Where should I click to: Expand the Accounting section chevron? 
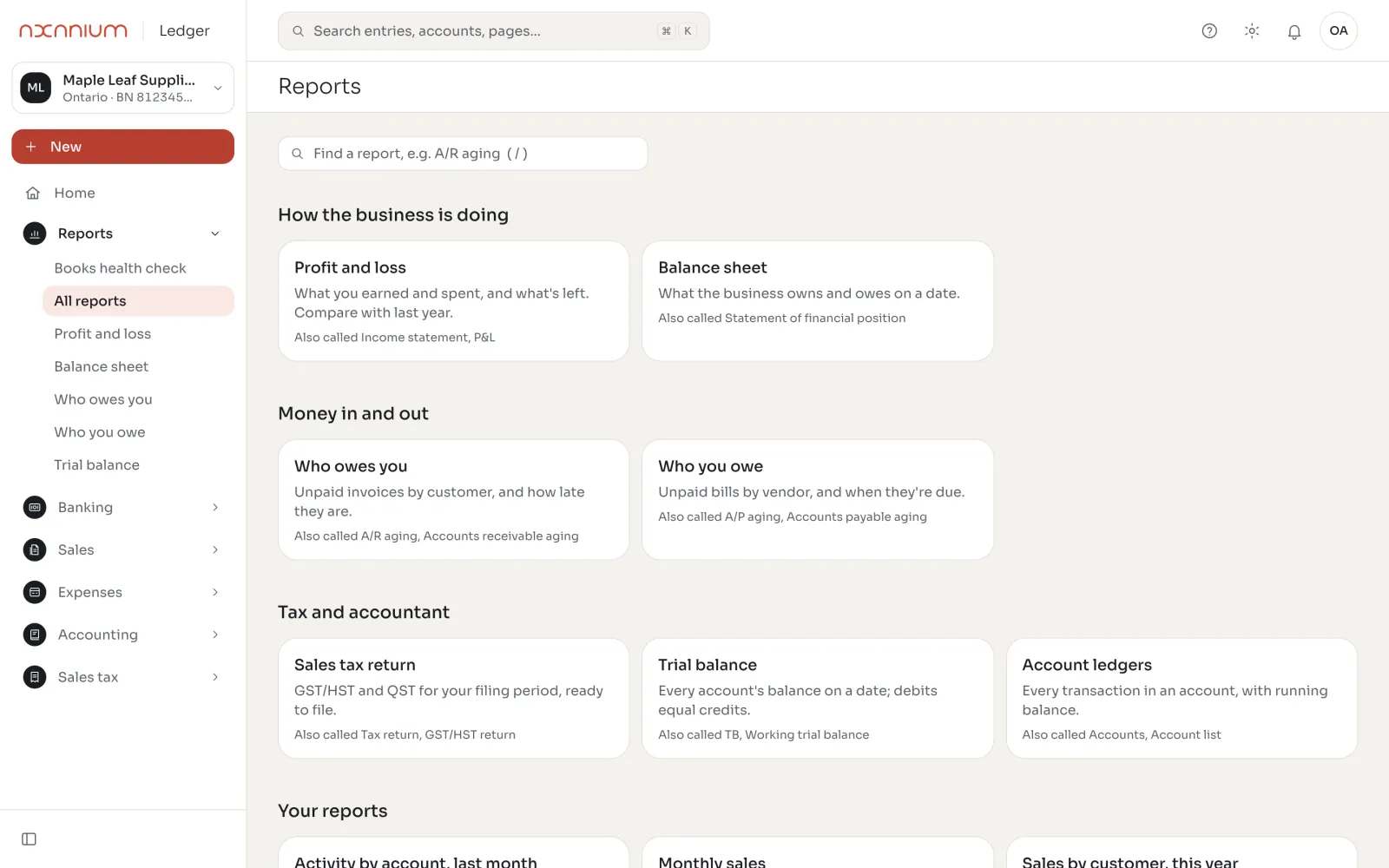[x=215, y=635]
